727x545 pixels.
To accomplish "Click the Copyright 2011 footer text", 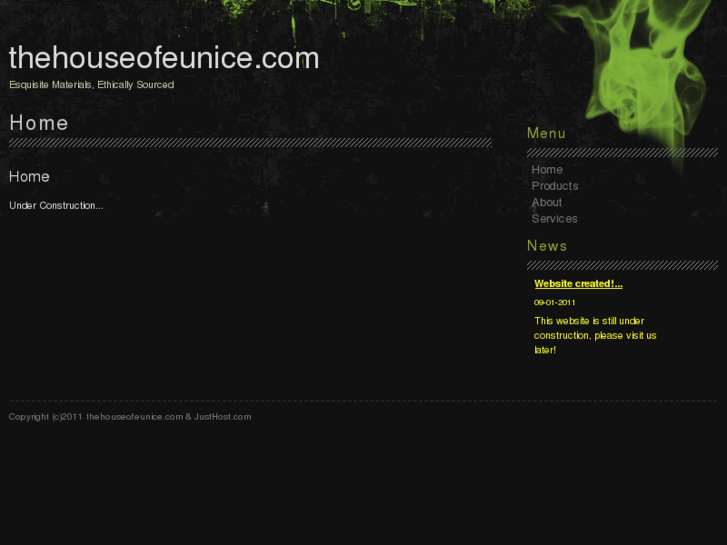I will coord(130,417).
